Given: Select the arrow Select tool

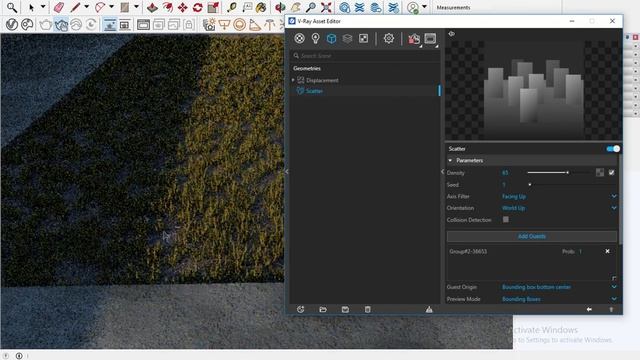Looking at the screenshot, I should [31, 7].
